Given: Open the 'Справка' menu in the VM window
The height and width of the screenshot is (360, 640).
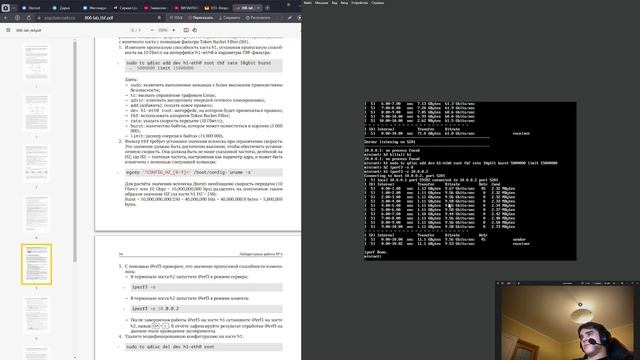Looking at the screenshot, I should point(378,3).
